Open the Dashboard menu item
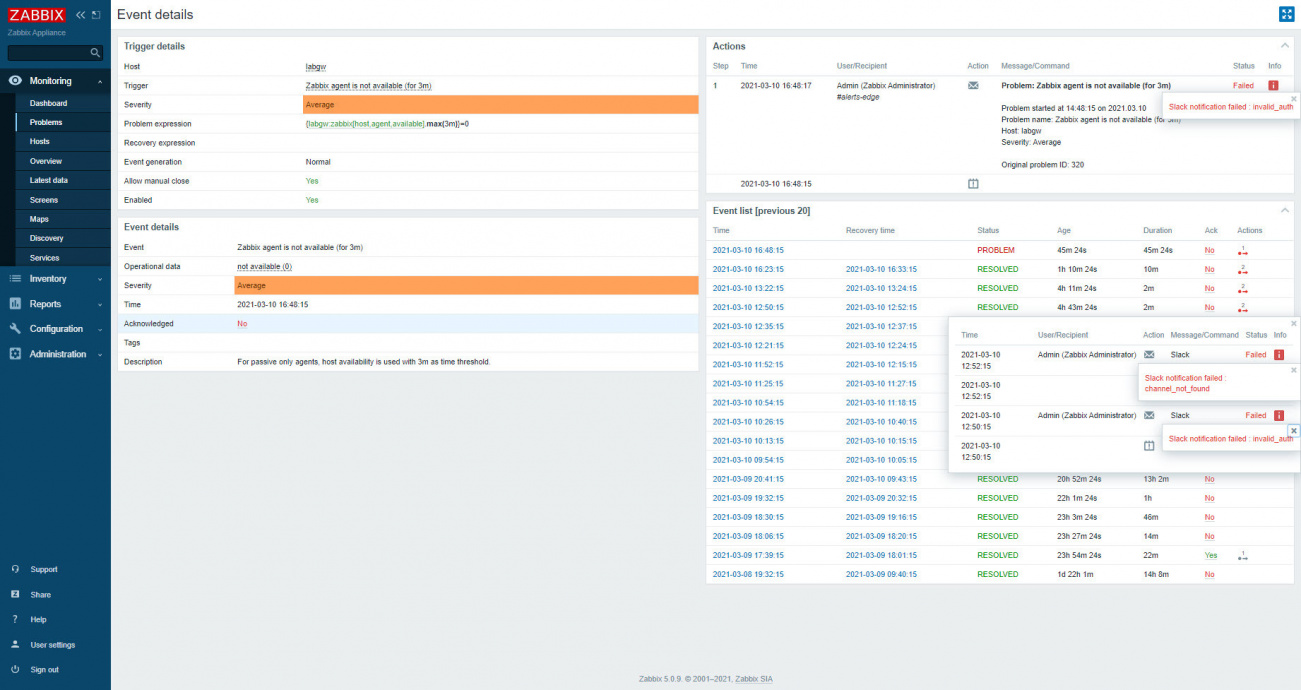The width and height of the screenshot is (1301, 690). coord(47,103)
